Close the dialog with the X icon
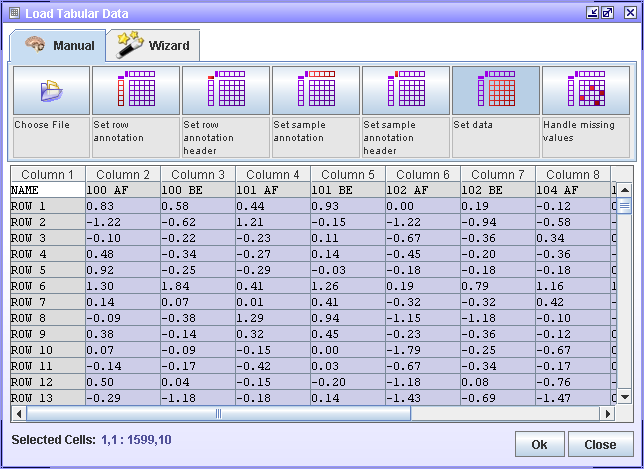This screenshot has height=469, width=644. [x=630, y=13]
